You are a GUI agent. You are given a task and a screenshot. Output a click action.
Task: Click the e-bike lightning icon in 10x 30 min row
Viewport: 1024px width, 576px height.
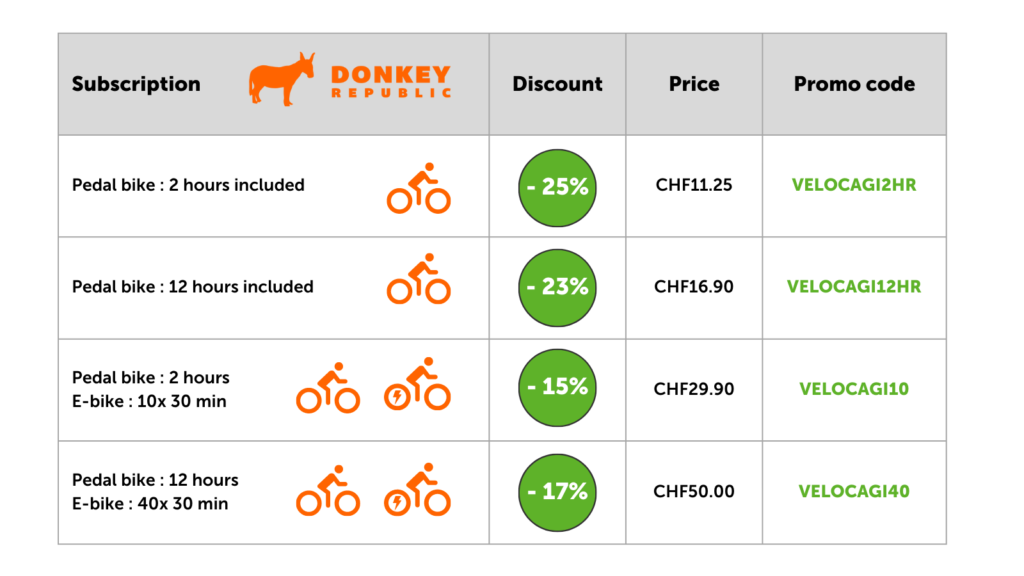[x=417, y=383]
